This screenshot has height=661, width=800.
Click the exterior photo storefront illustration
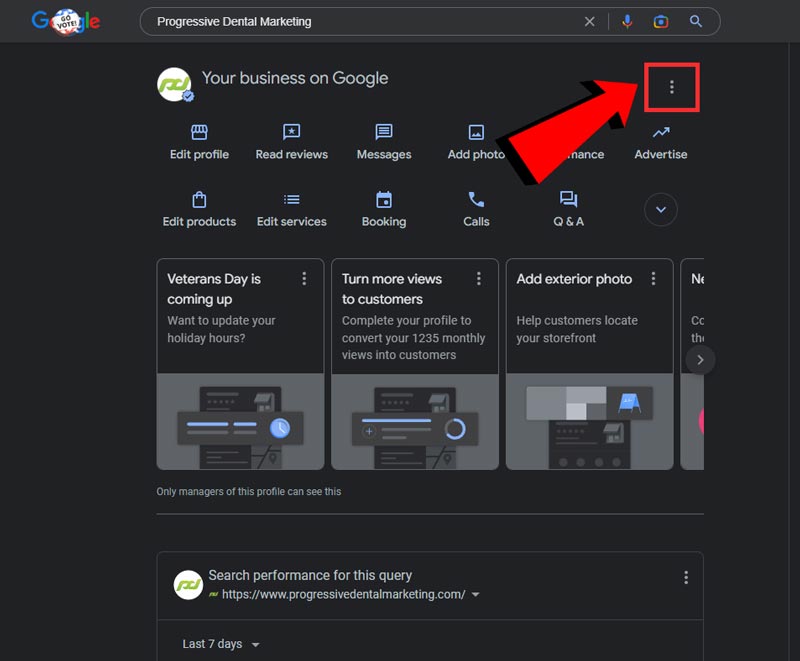pyautogui.click(x=589, y=421)
